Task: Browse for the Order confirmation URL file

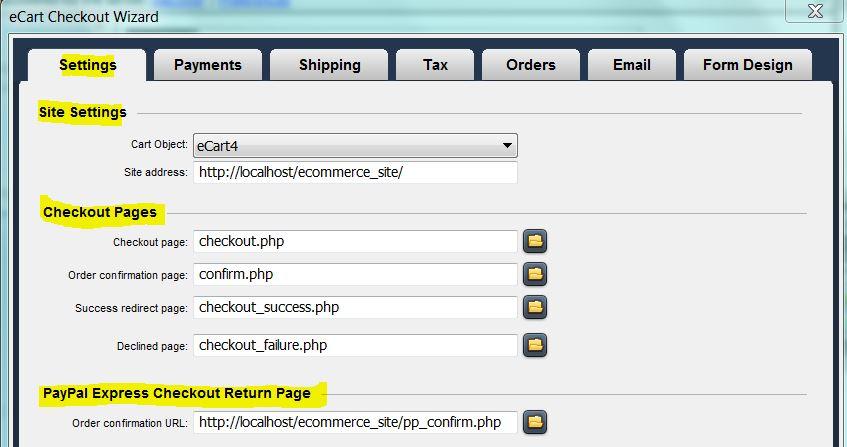Action: coord(535,422)
